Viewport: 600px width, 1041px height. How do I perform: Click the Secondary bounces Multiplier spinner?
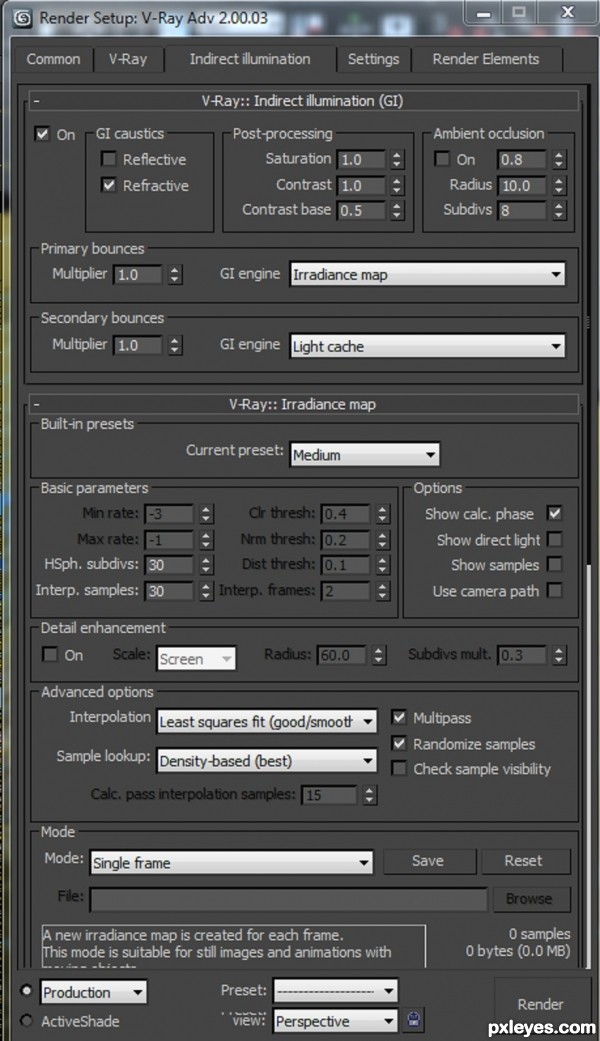pos(175,345)
